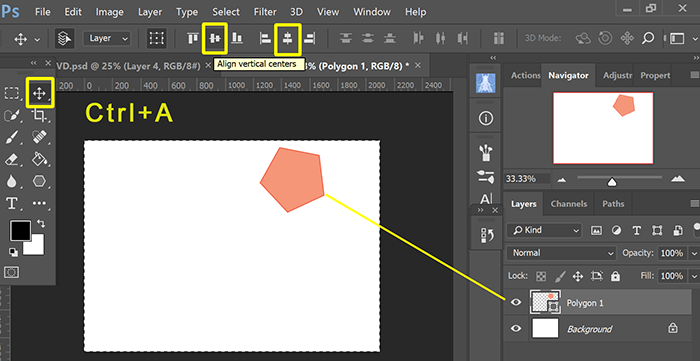
Task: Toggle Lock image pixels brush icon
Action: coord(559,276)
